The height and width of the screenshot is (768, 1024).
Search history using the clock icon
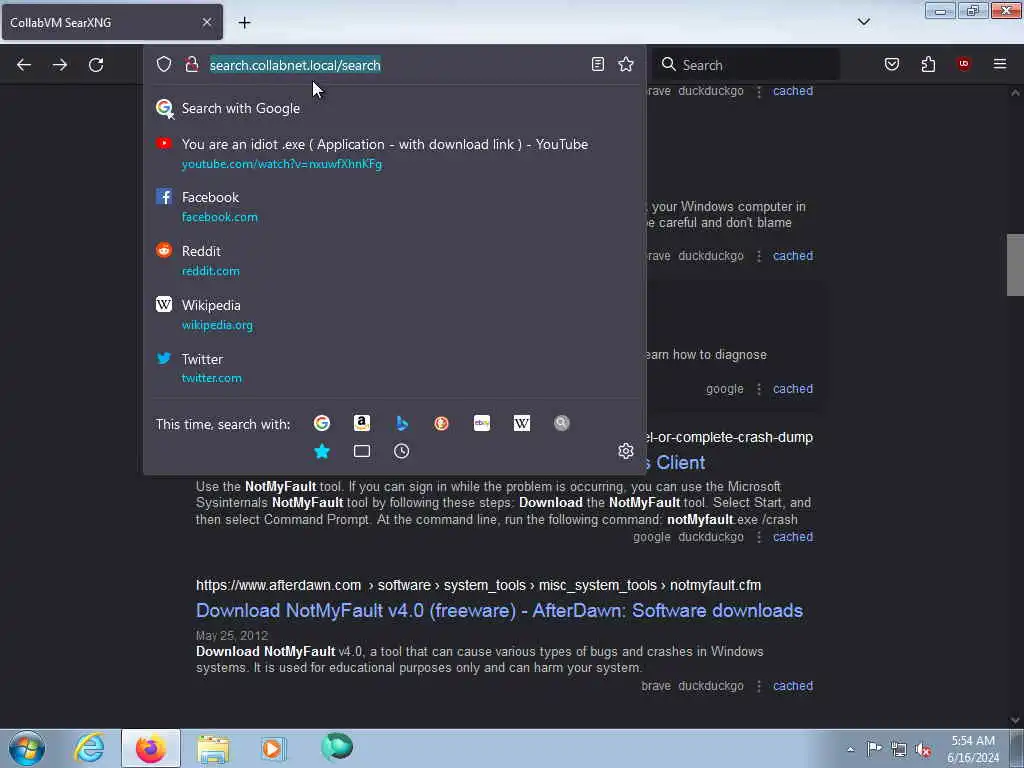click(x=402, y=451)
